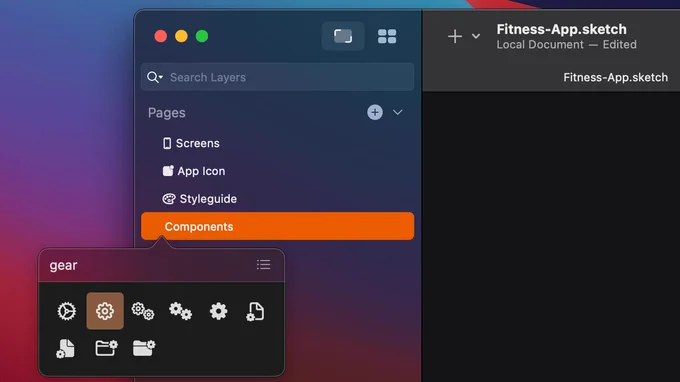Minimize the Sketch window
Screen dimensions: 680x382
pos(181,36)
